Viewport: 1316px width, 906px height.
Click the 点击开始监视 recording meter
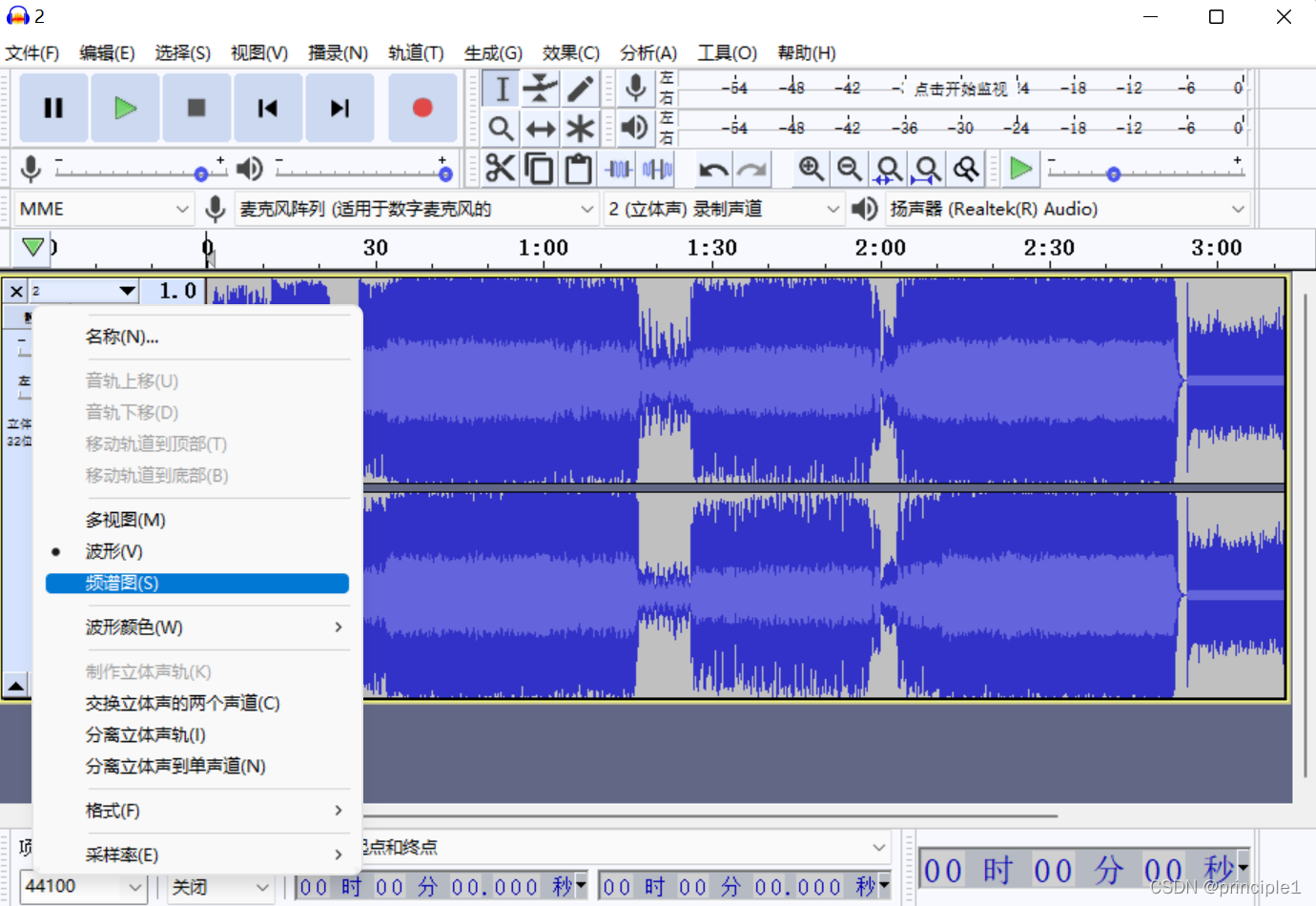point(961,88)
